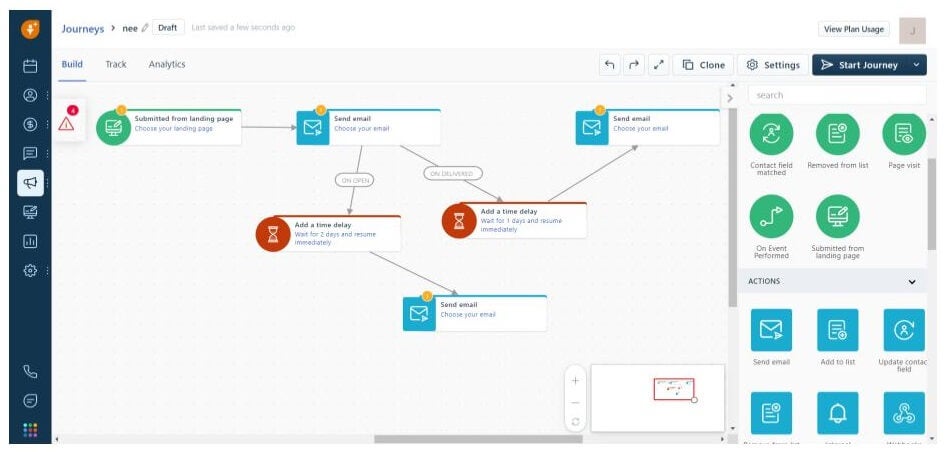Reset canvas zoom refresh button
946x452 pixels.
pyautogui.click(x=575, y=422)
